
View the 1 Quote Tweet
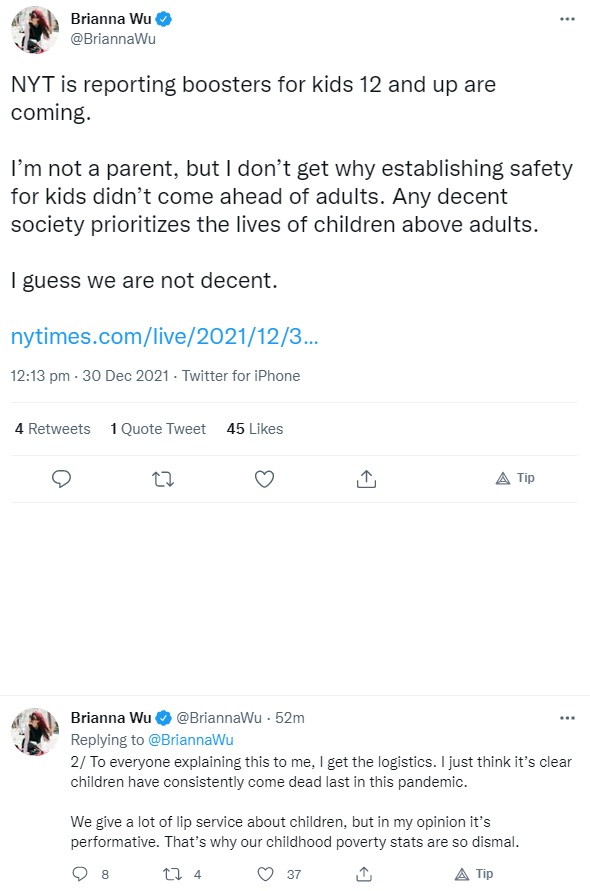(158, 428)
